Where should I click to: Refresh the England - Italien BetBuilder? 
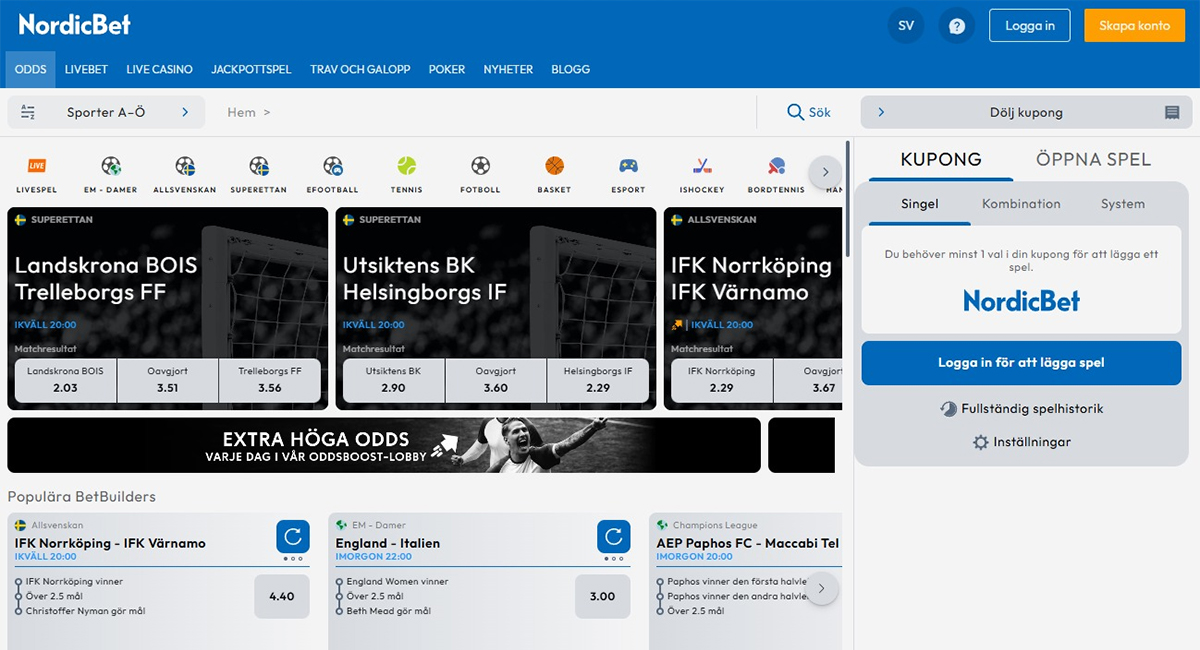click(x=614, y=536)
